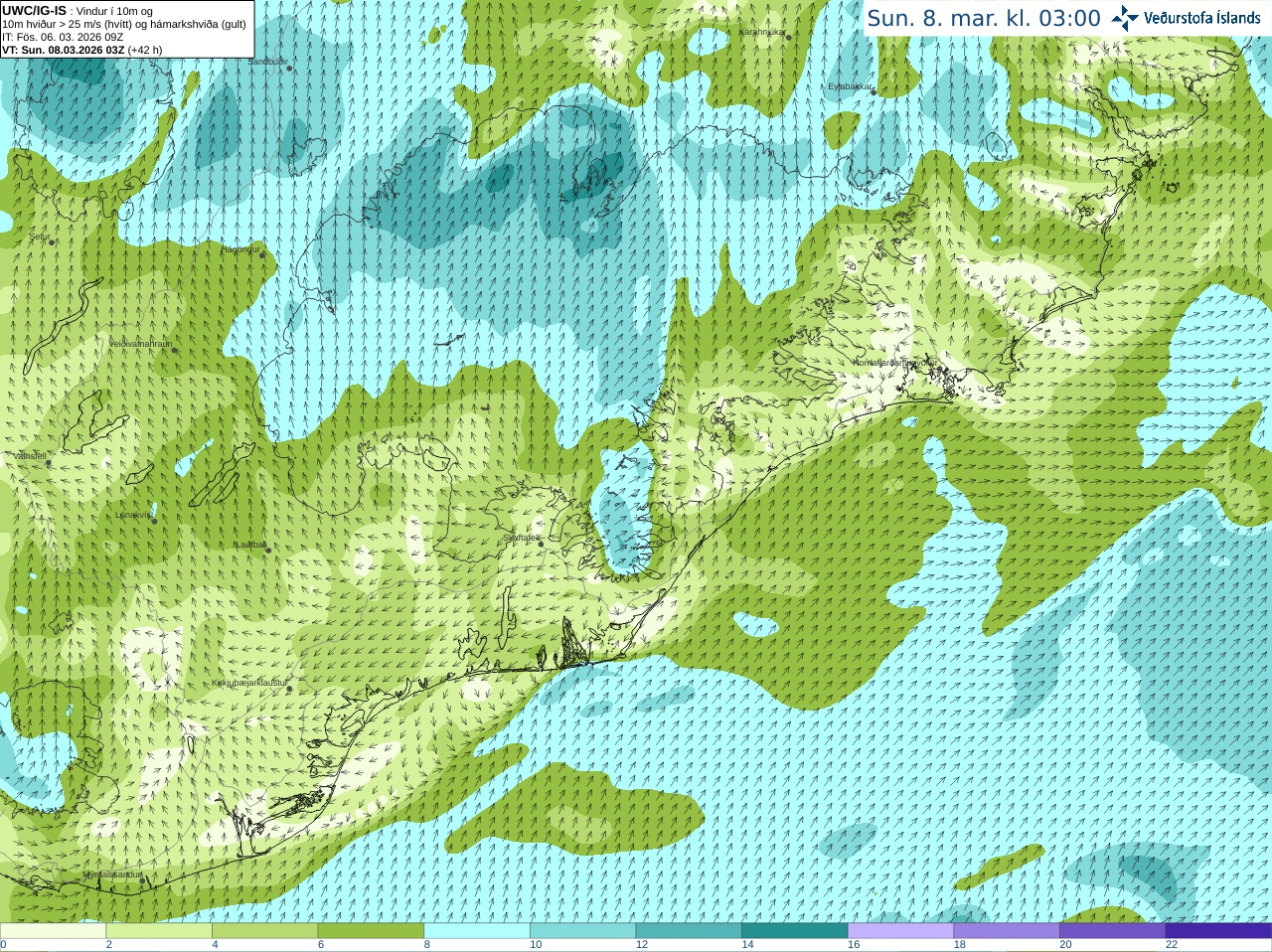Click the IT: Fös. 06. 03. 2026 09Z line

point(63,37)
